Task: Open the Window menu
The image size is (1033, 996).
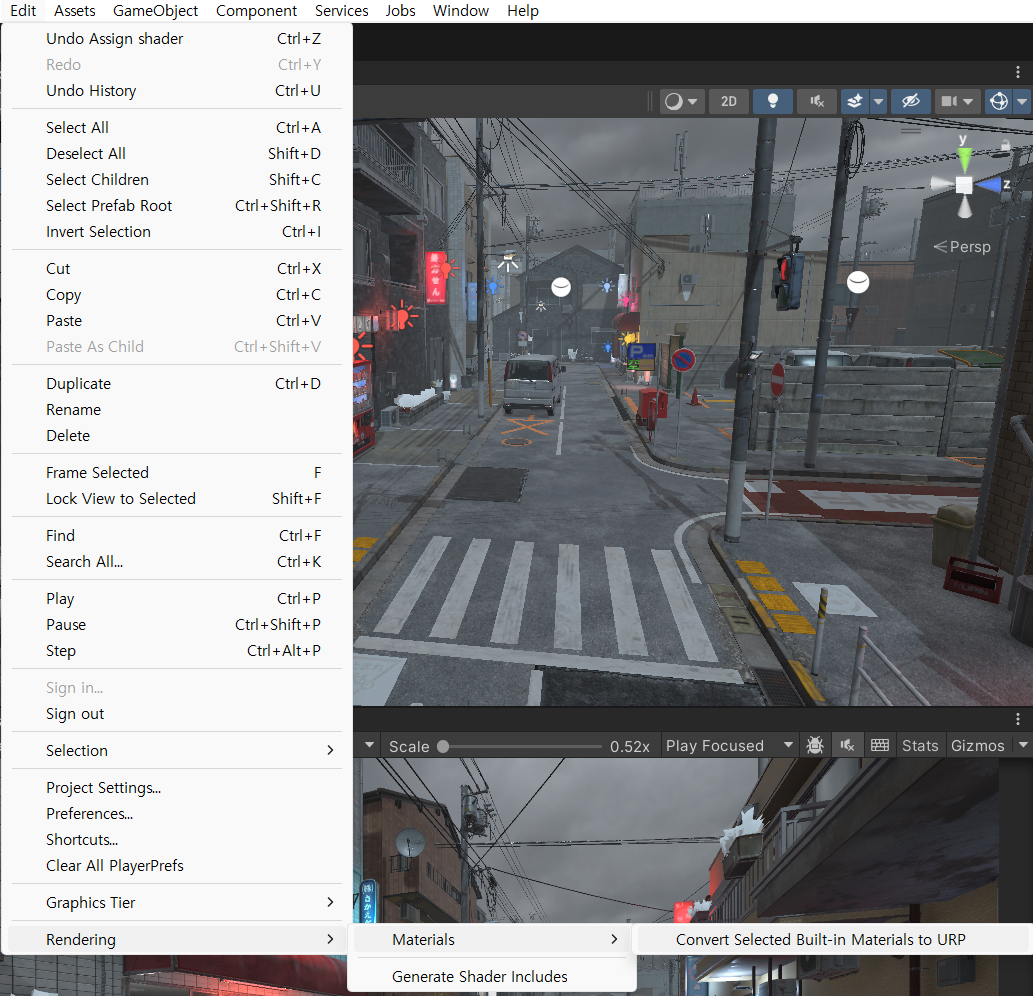Action: point(461,11)
